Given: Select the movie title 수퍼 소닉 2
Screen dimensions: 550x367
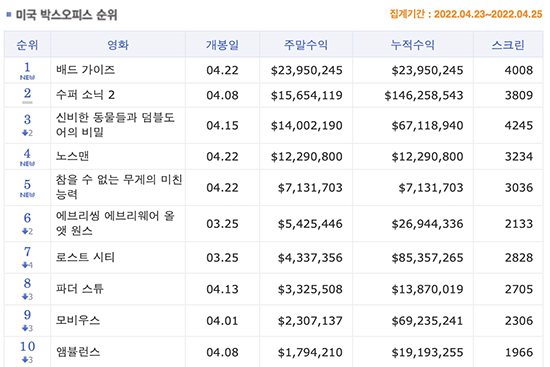Looking at the screenshot, I should (86, 95).
